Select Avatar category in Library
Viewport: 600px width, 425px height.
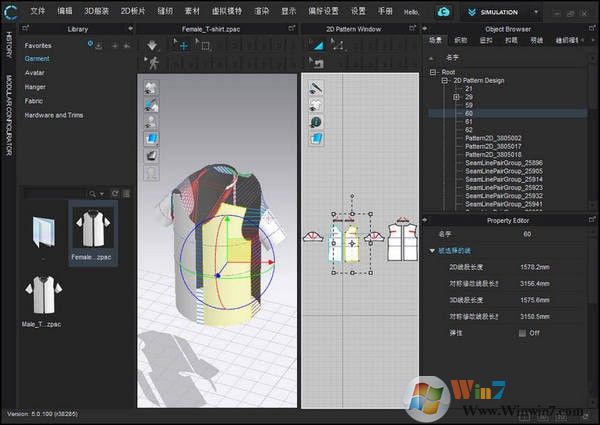[x=37, y=73]
